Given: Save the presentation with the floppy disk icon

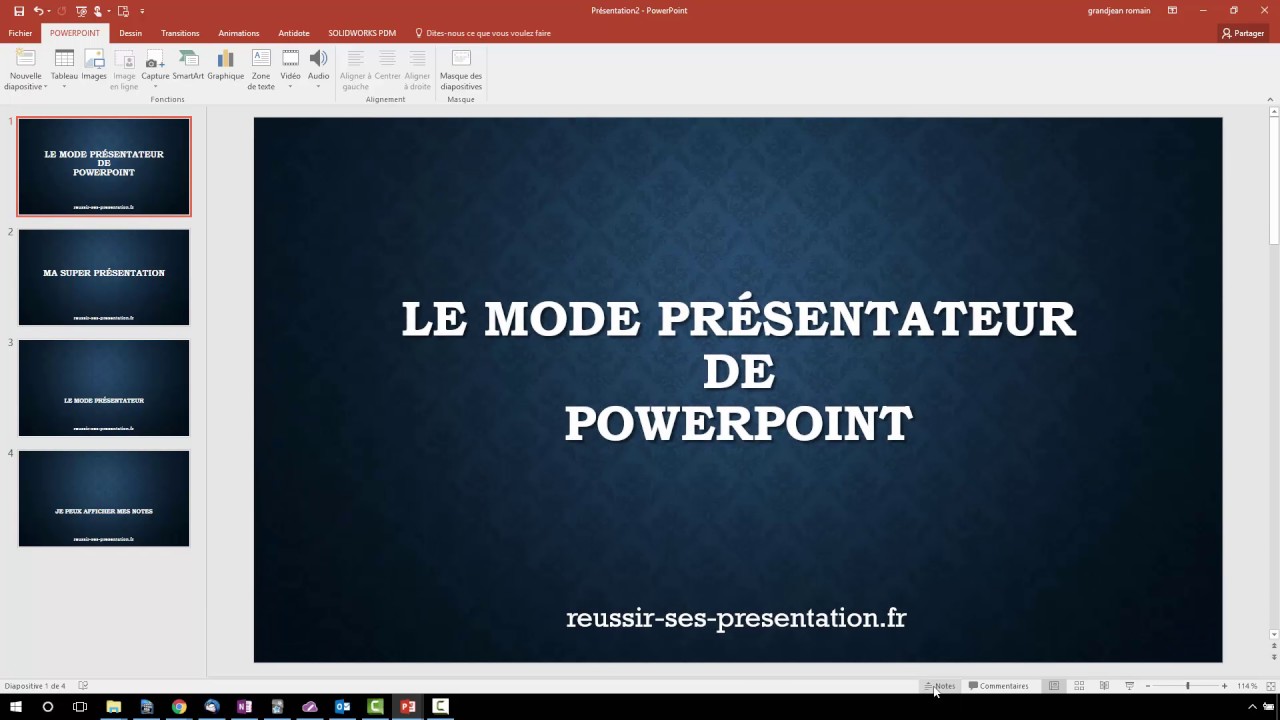Looking at the screenshot, I should coord(19,11).
